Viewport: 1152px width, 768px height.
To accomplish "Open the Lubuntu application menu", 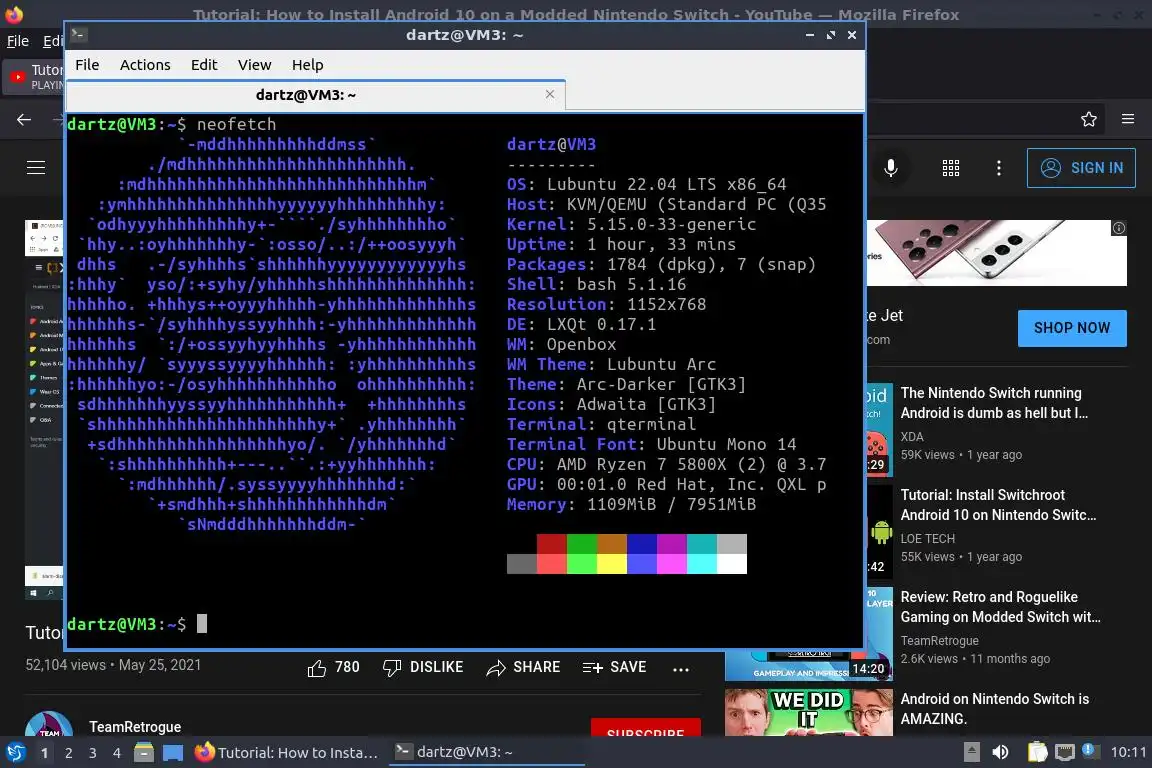I will 15,752.
